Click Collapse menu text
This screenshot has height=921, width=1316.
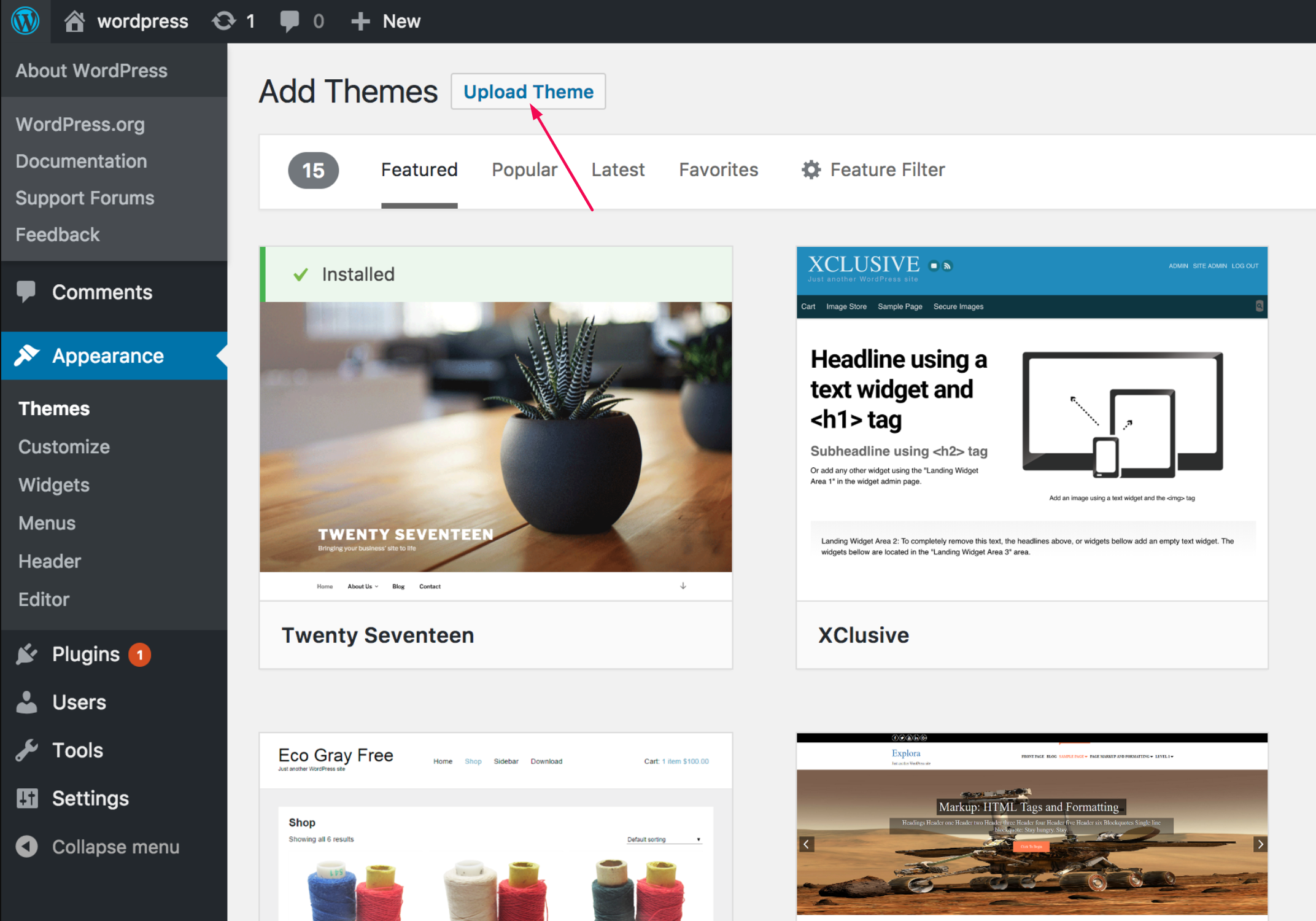point(116,847)
